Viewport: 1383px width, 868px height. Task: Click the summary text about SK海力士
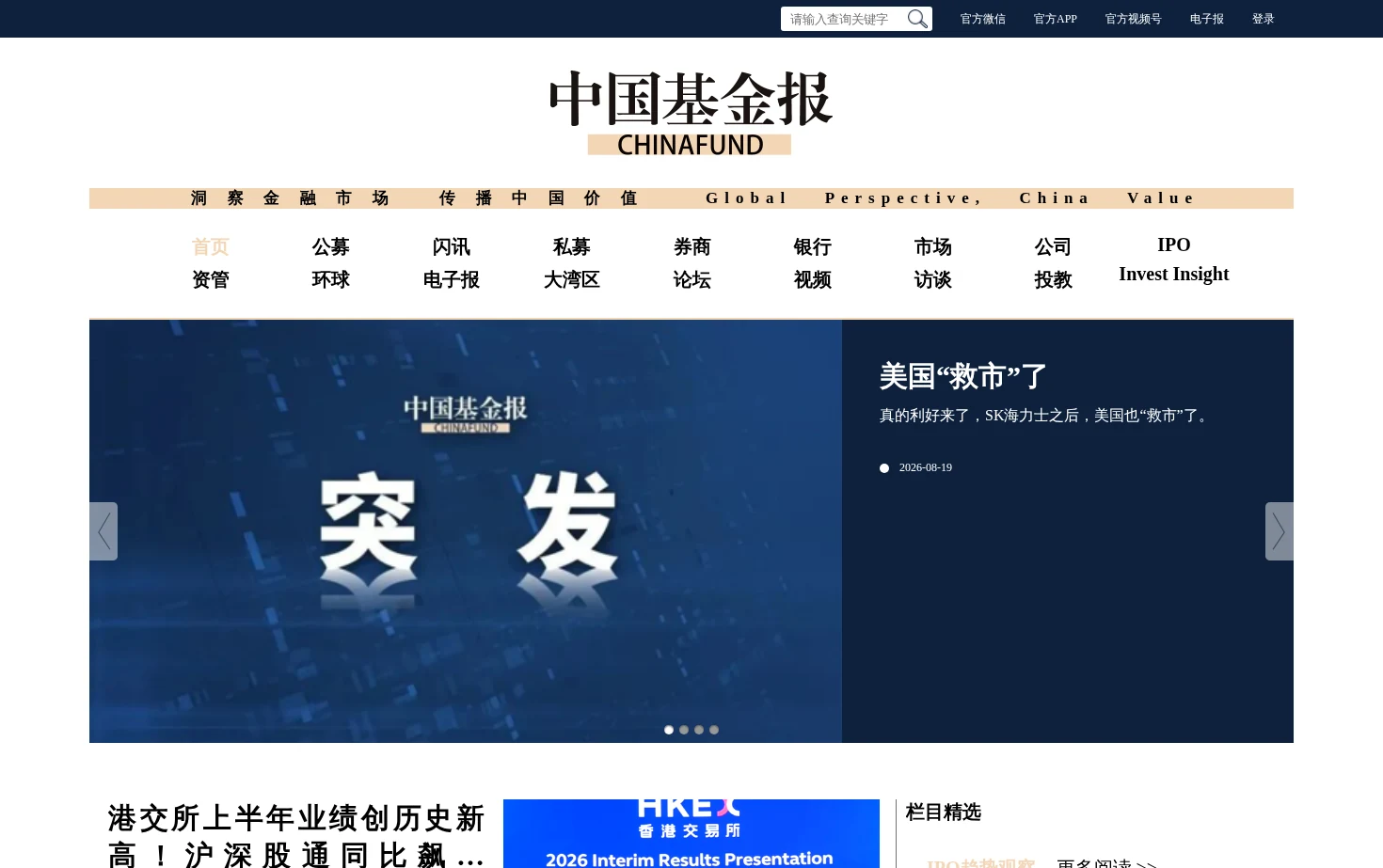[1045, 416]
